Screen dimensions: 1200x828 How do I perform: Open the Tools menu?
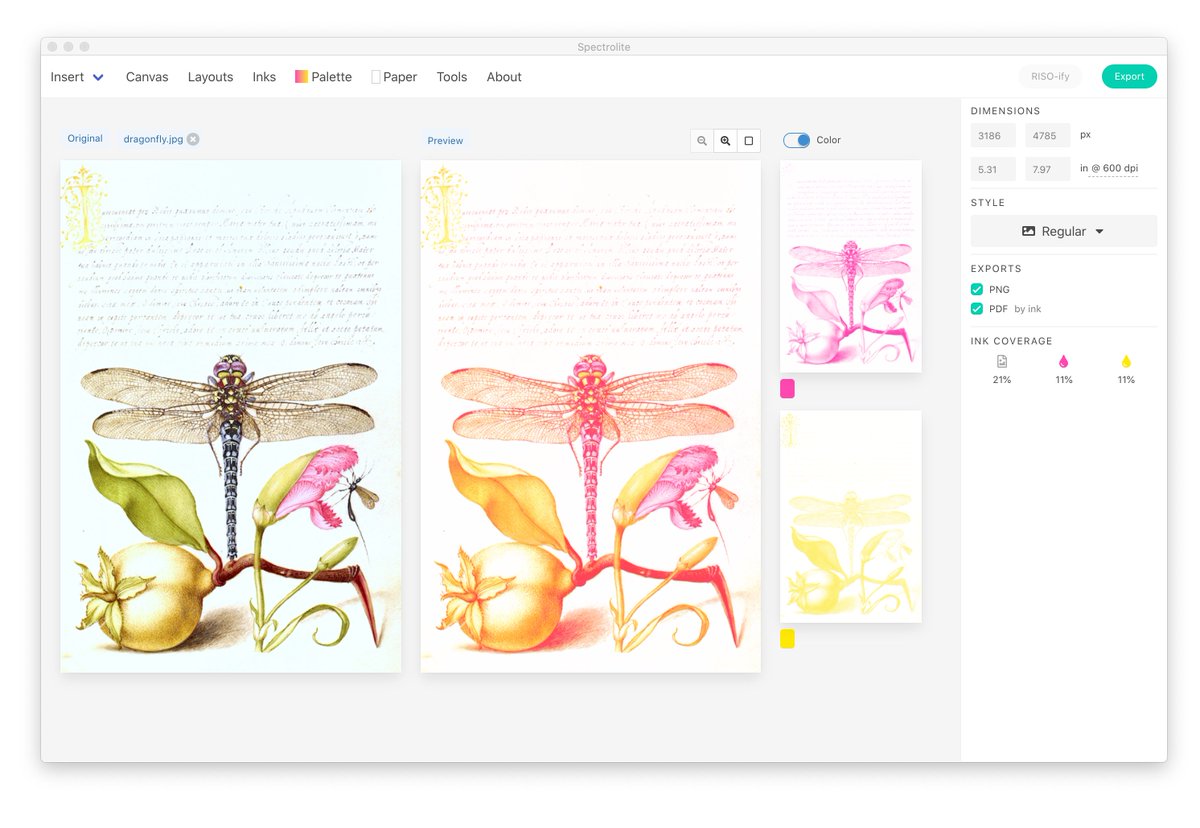pos(452,77)
